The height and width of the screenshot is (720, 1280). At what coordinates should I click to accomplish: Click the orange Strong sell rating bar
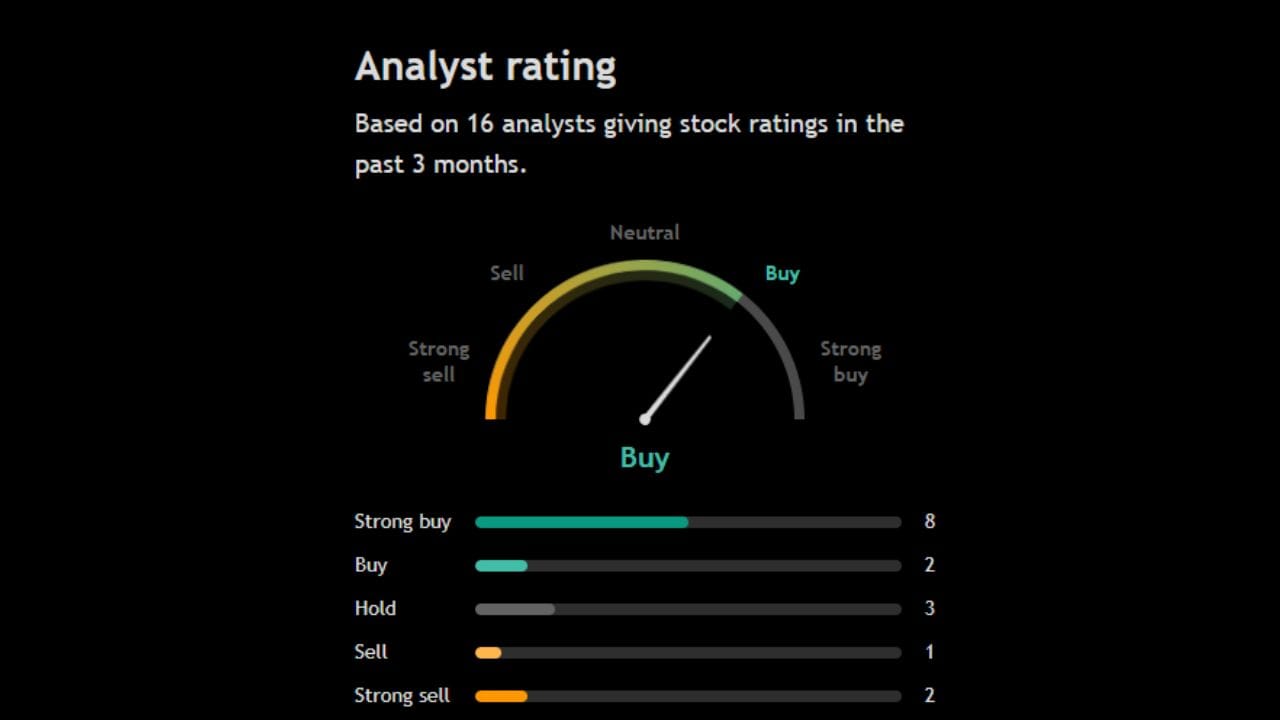tap(501, 696)
